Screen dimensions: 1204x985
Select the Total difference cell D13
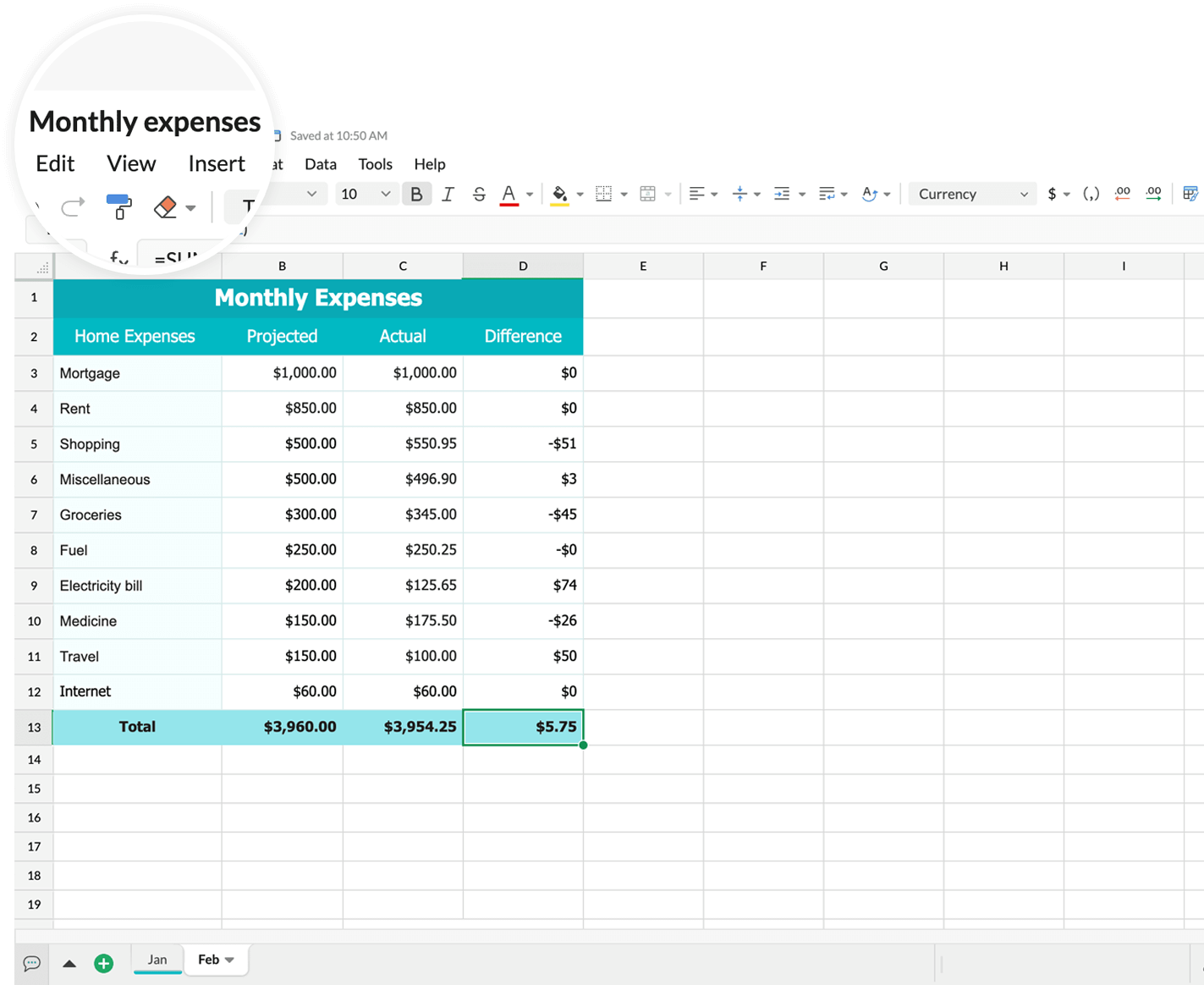[x=523, y=726]
